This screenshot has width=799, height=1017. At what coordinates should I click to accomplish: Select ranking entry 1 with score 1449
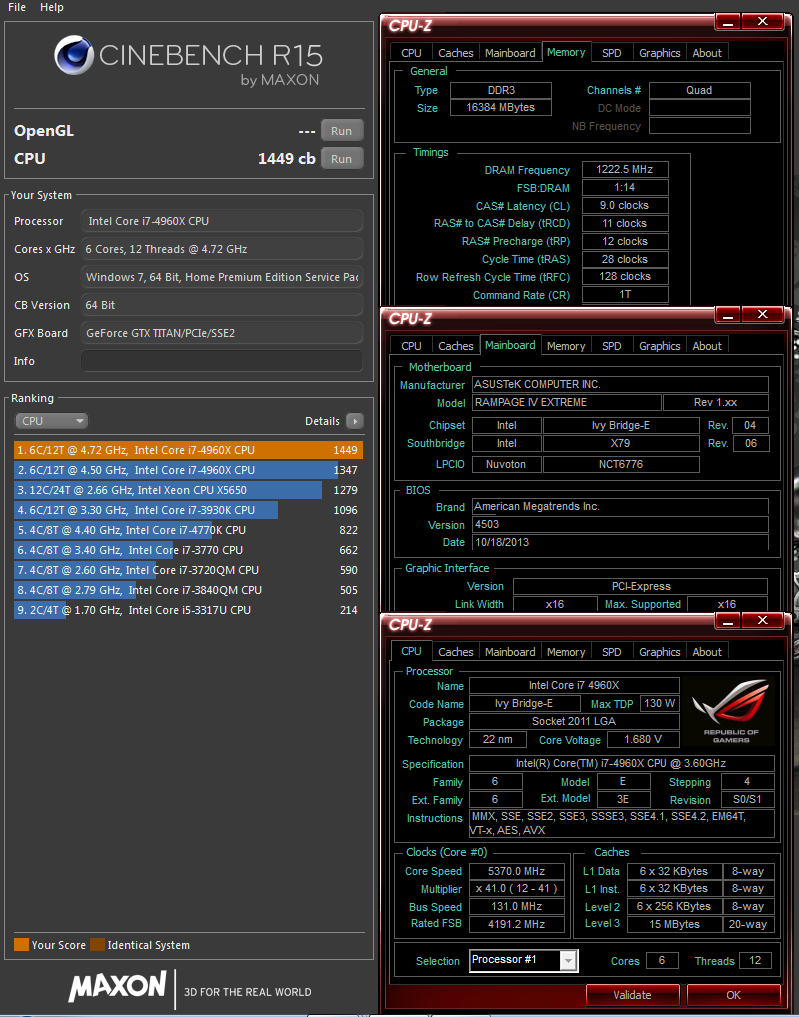[x=188, y=449]
